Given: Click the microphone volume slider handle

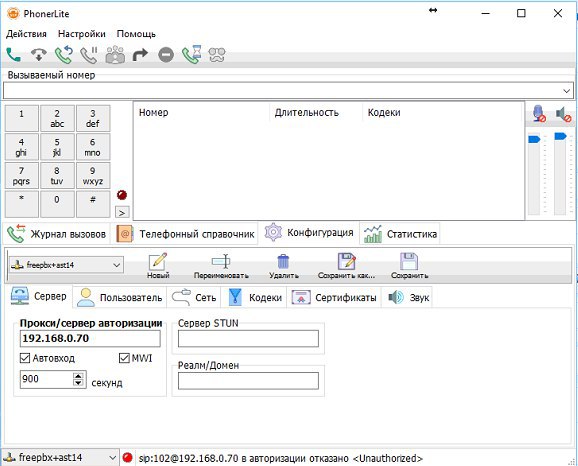Looking at the screenshot, I should coord(535,139).
